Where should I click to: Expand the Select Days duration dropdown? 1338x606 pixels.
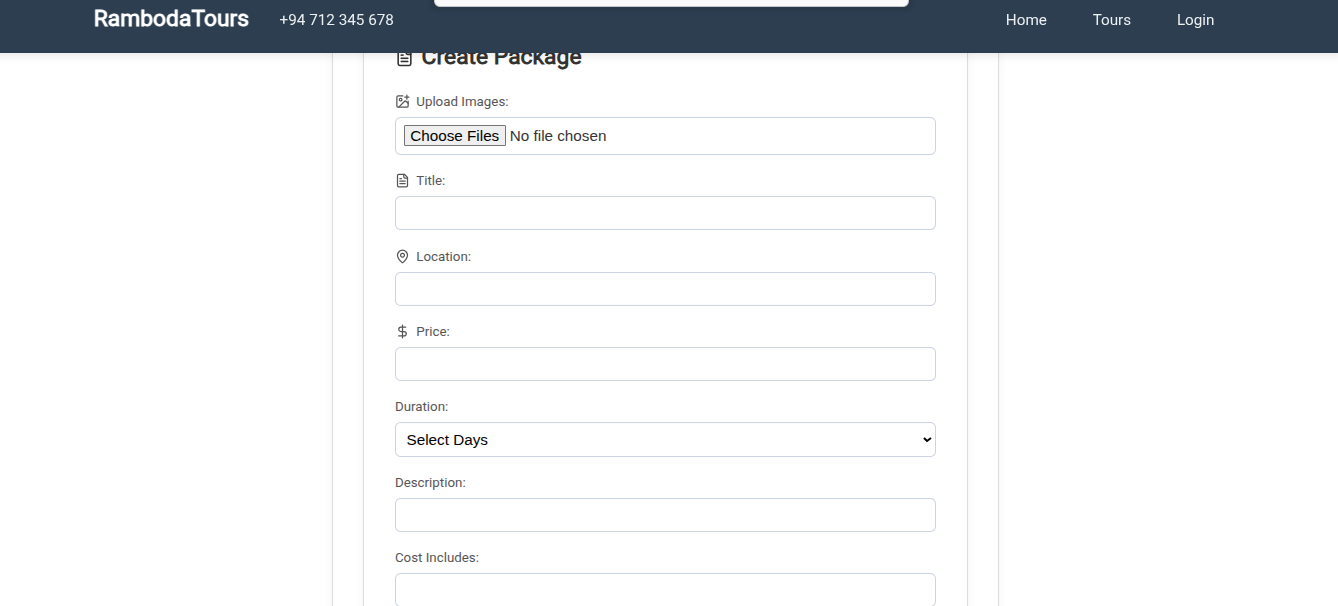[665, 440]
